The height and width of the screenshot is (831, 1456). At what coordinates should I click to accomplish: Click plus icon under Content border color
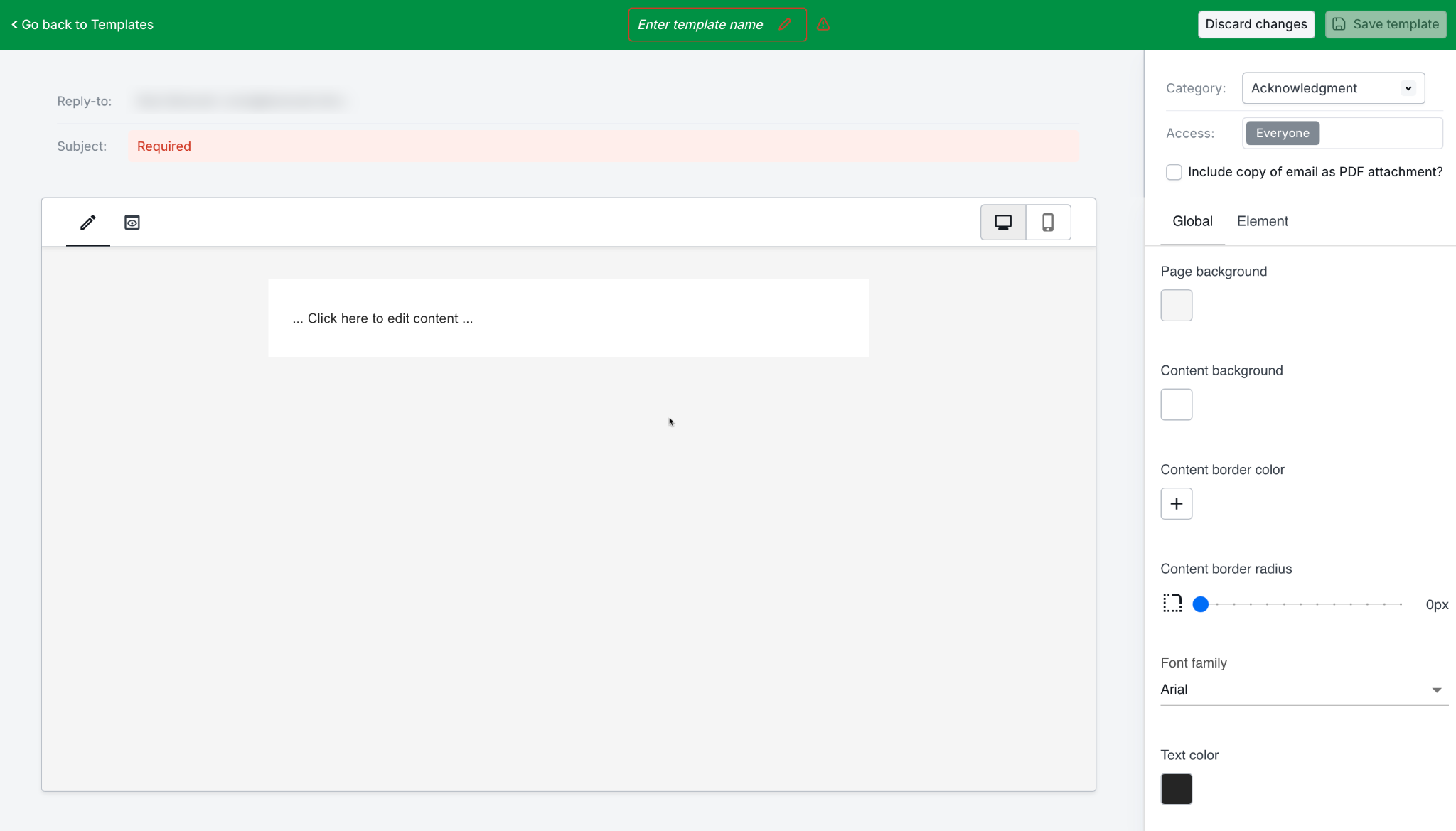1176,503
